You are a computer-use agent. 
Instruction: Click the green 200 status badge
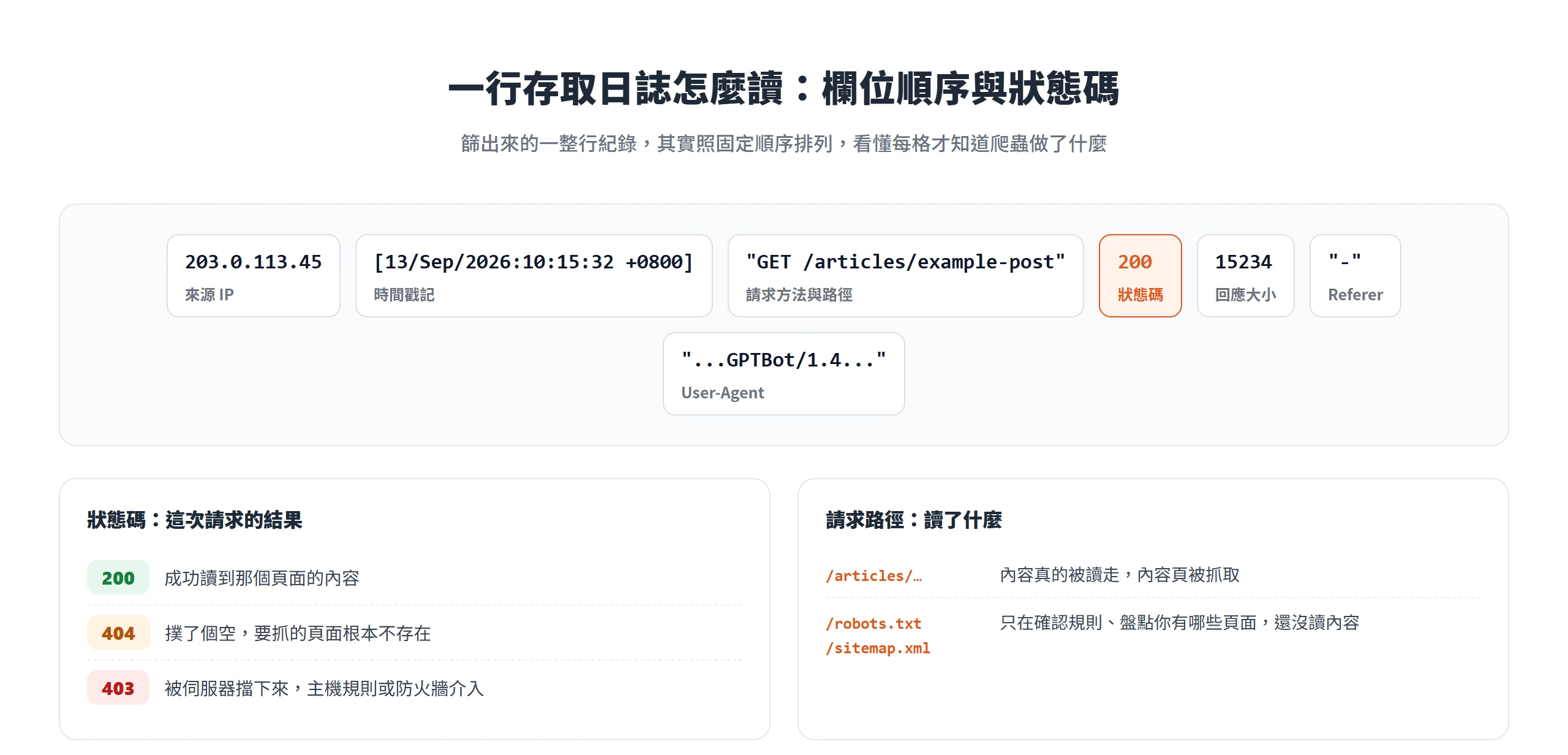coord(118,578)
